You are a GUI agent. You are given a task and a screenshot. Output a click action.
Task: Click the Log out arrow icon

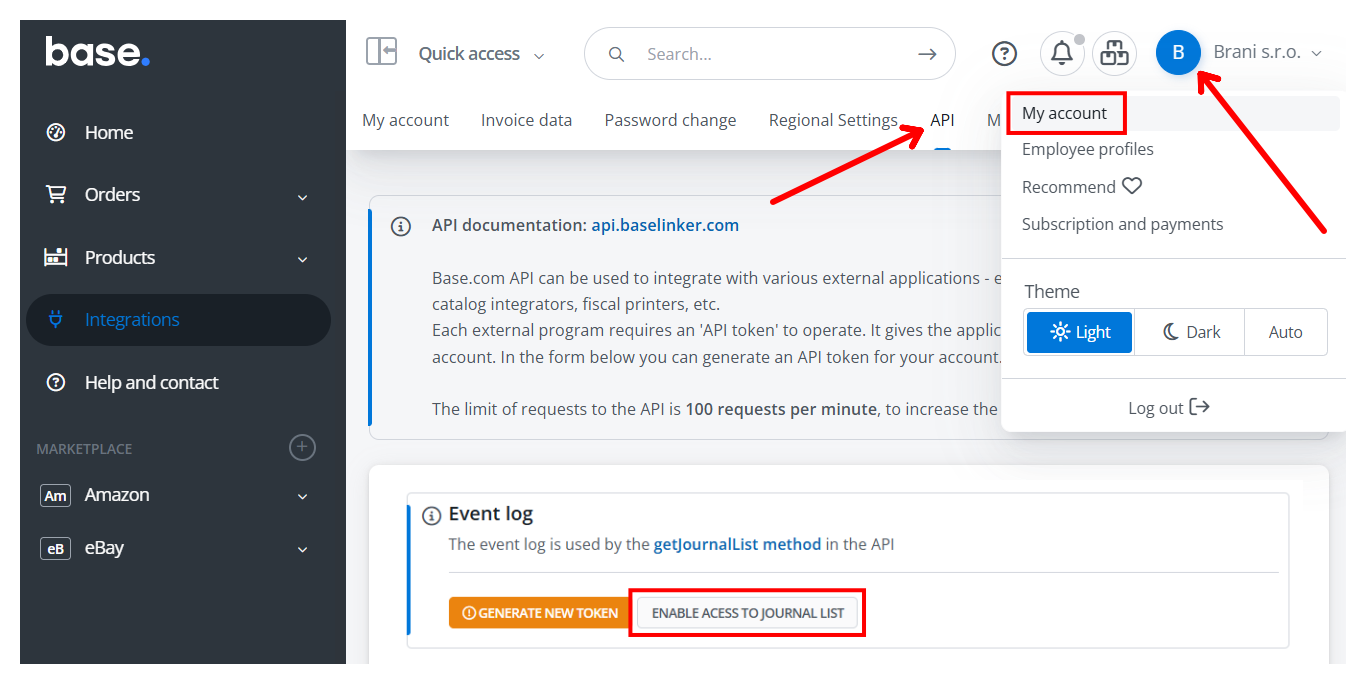pyautogui.click(x=1200, y=407)
